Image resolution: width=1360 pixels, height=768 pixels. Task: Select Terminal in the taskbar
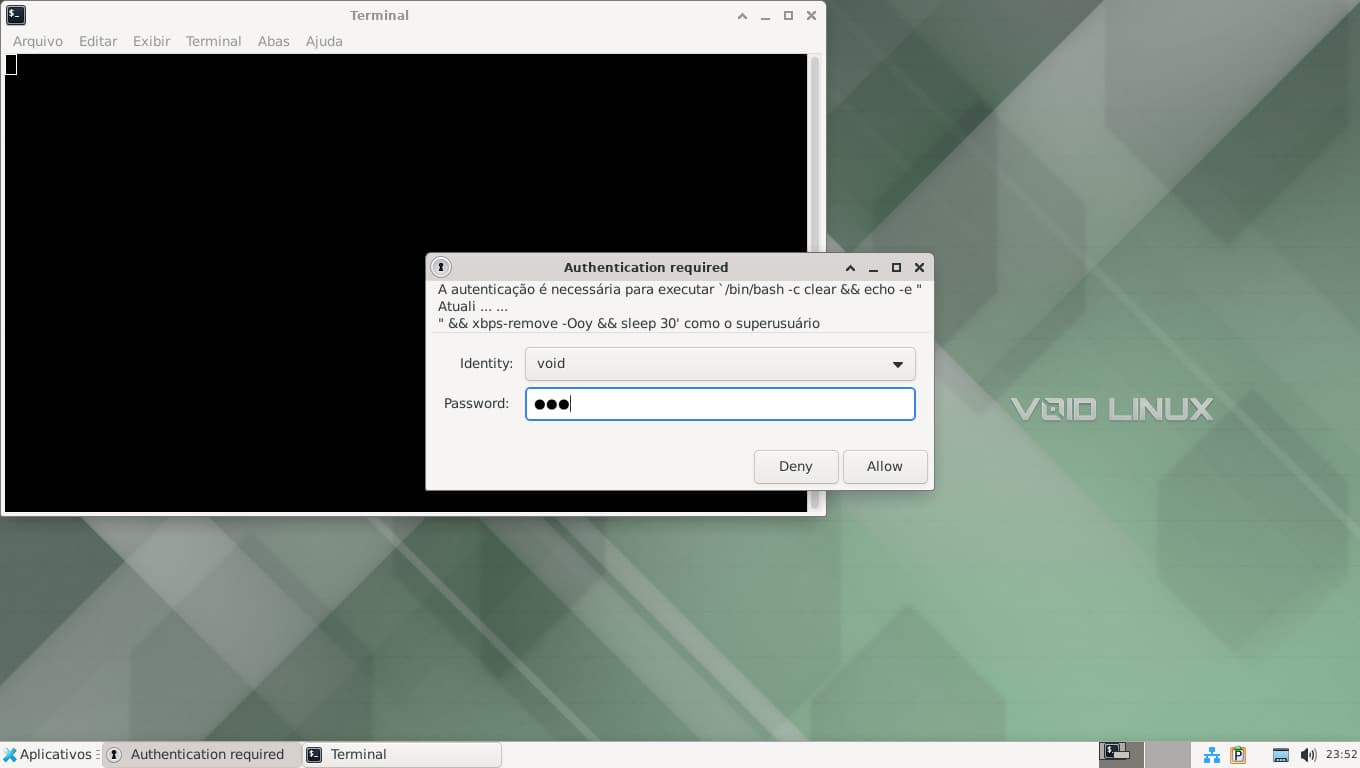click(x=401, y=755)
